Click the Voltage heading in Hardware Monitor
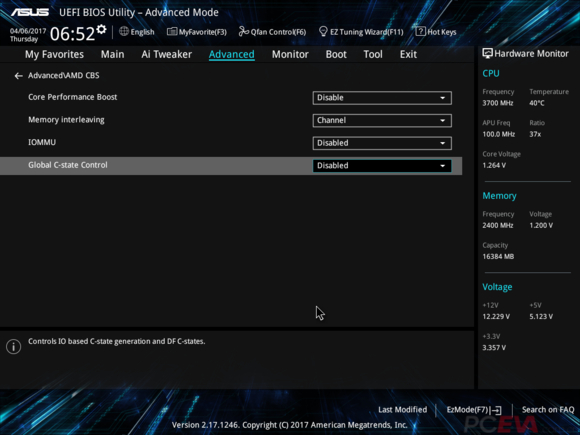The image size is (580, 435). point(497,287)
